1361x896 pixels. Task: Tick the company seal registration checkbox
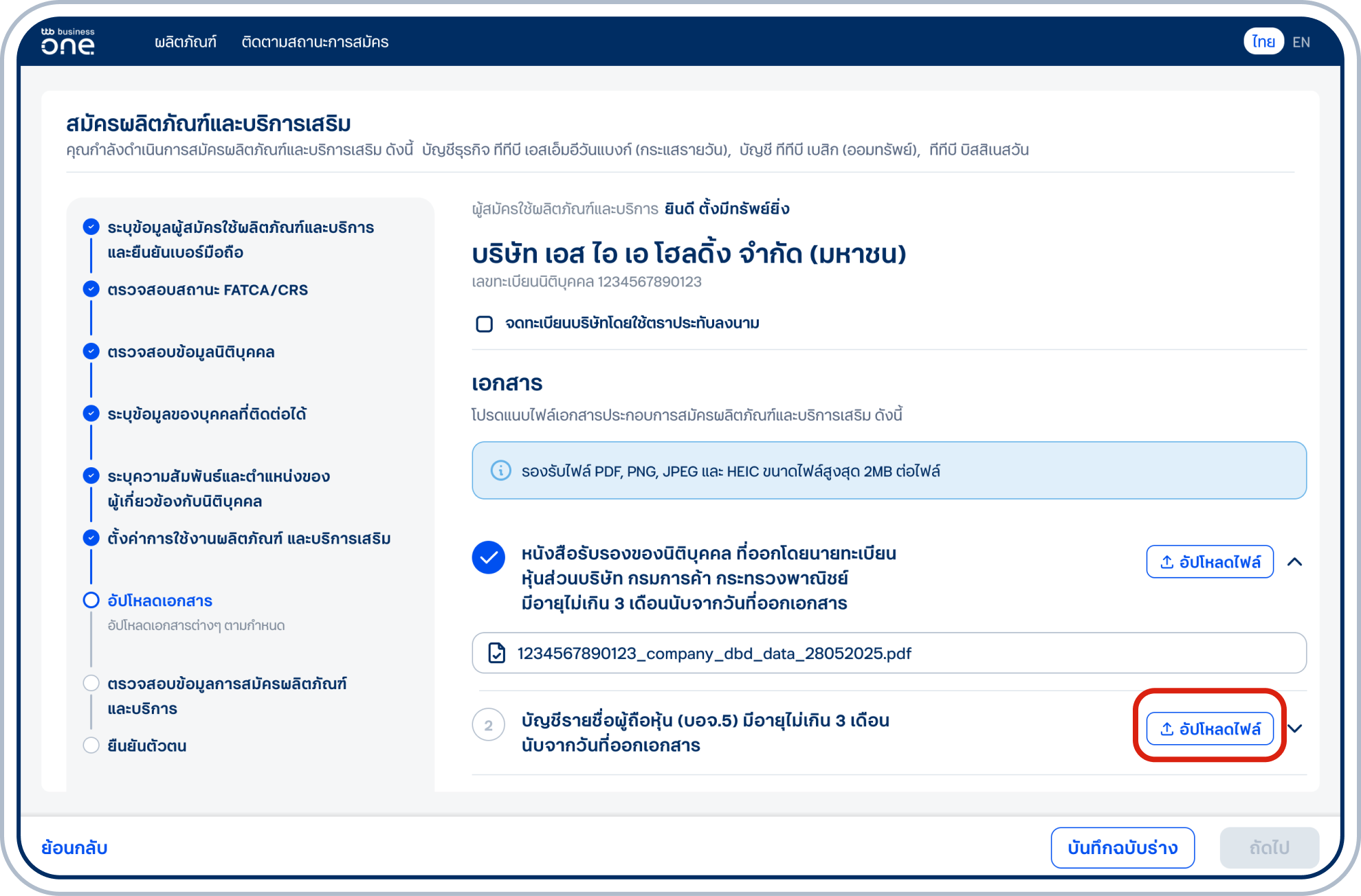point(484,324)
